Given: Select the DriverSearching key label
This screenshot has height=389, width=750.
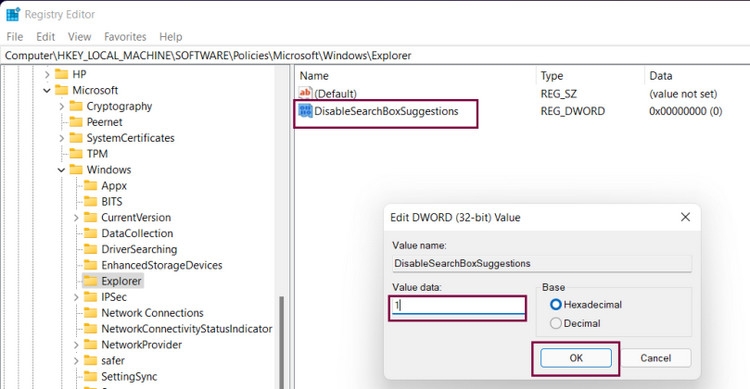Looking at the screenshot, I should pyautogui.click(x=139, y=249).
